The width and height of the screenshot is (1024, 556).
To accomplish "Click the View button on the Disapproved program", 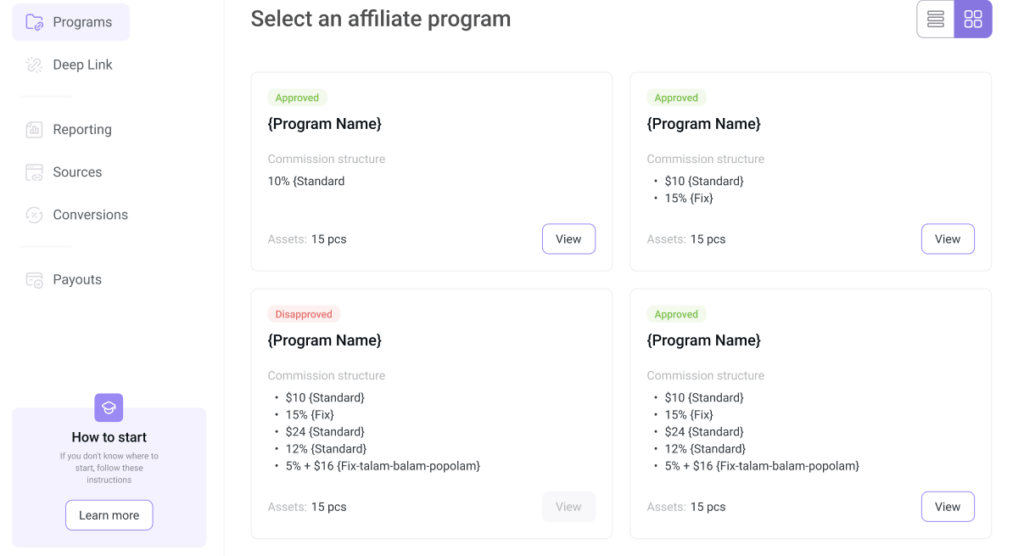I will point(568,507).
